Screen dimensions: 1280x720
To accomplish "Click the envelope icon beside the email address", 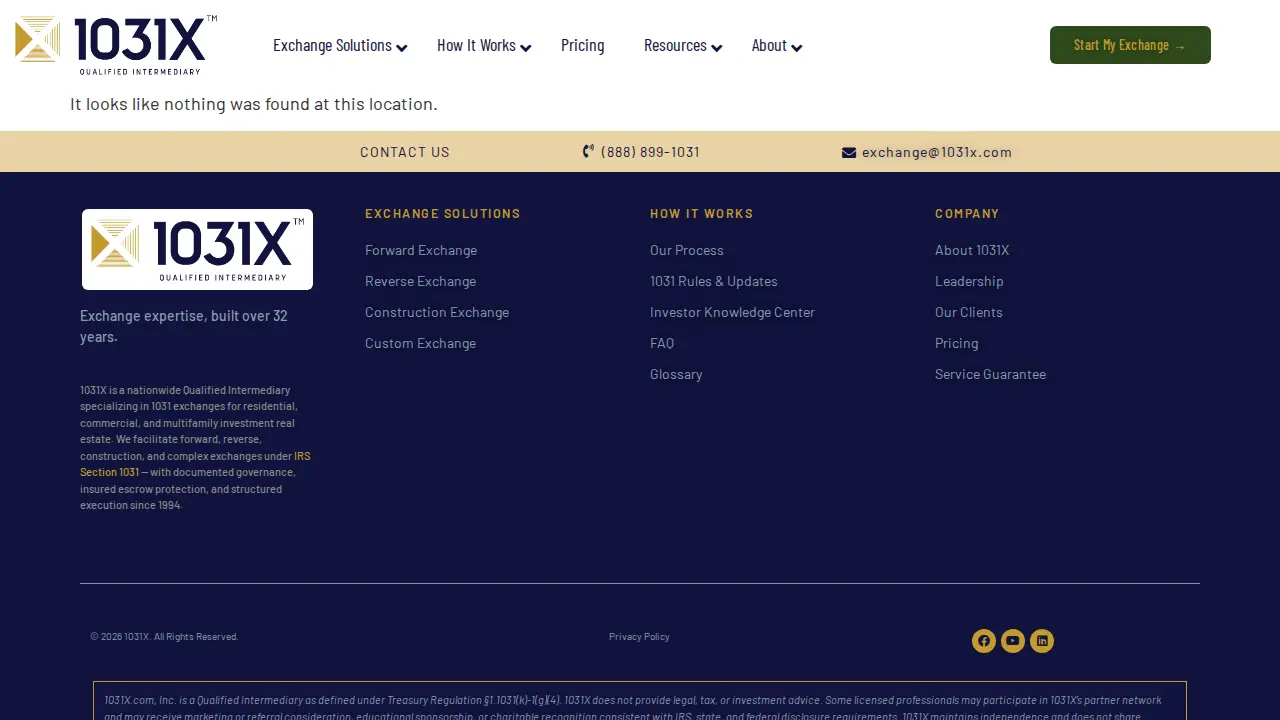I will pyautogui.click(x=849, y=152).
